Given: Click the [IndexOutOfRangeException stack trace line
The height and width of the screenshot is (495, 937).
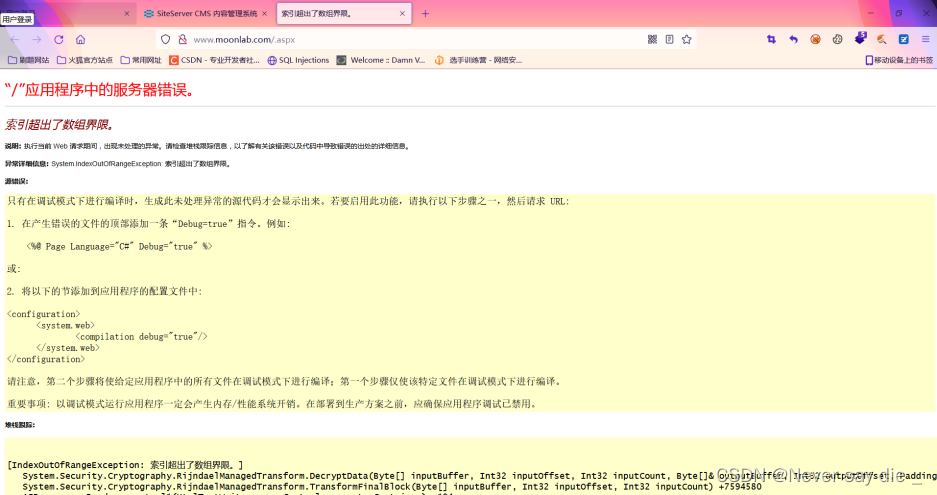Looking at the screenshot, I should pos(125,465).
